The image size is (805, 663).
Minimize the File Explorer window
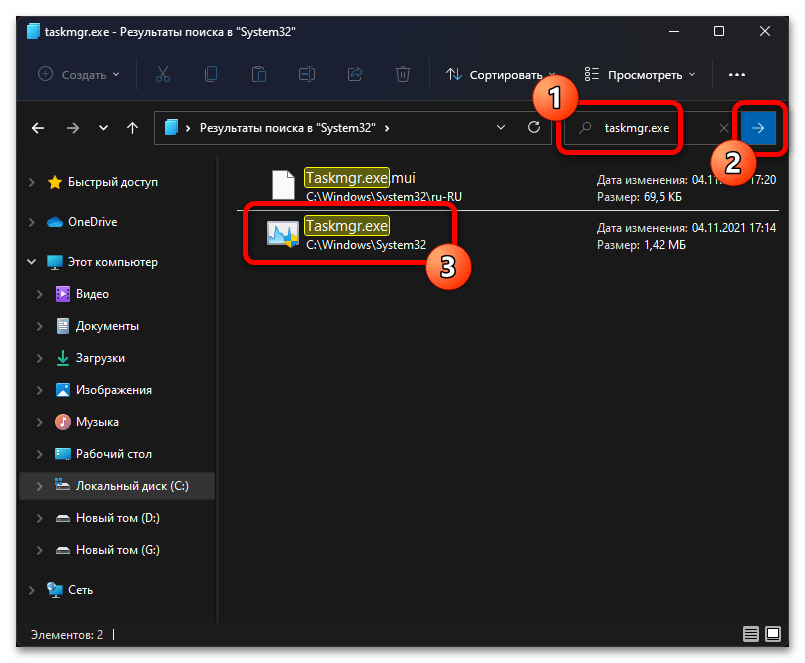(x=674, y=31)
